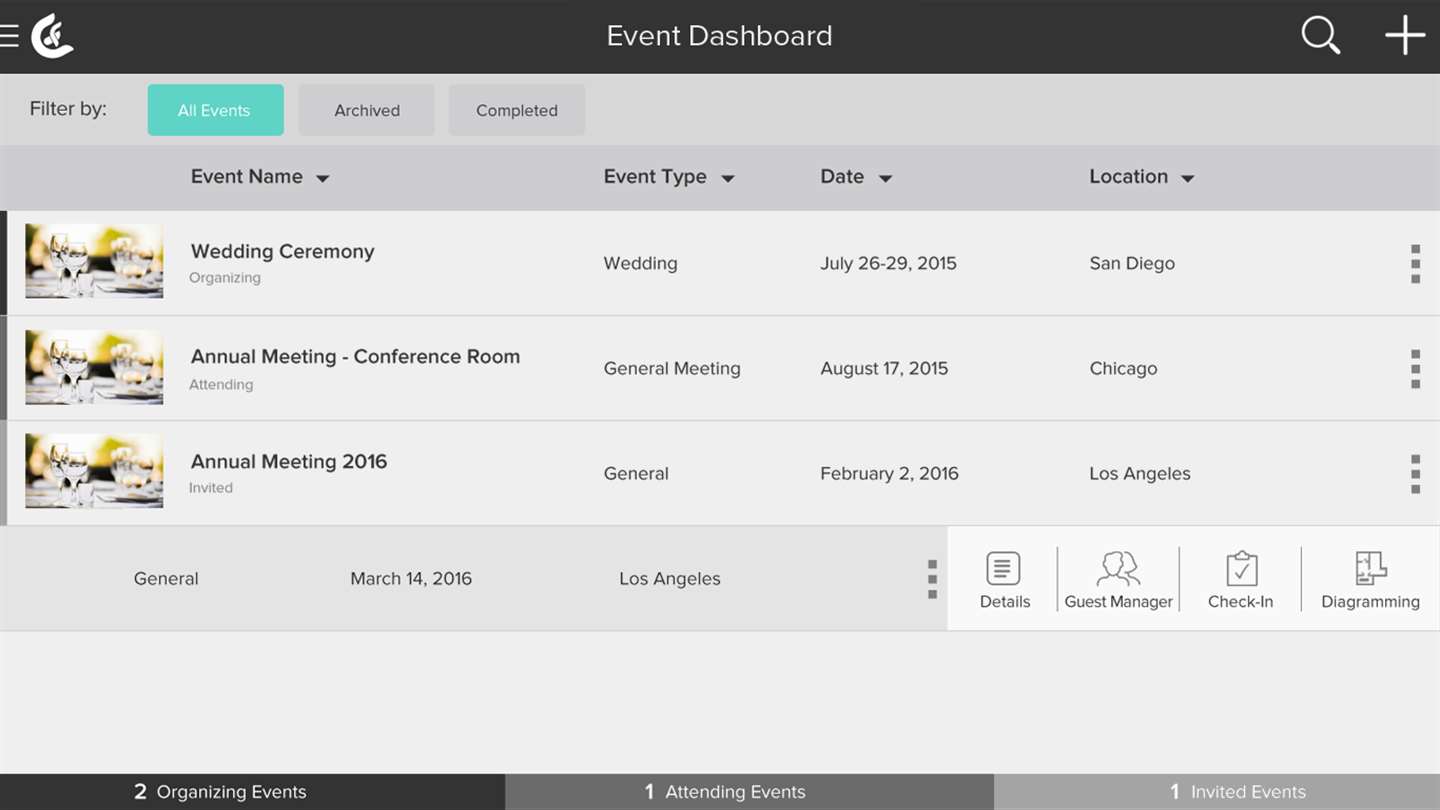Screen dimensions: 1440x810
Task: Filter by Archived events
Action: [367, 110]
